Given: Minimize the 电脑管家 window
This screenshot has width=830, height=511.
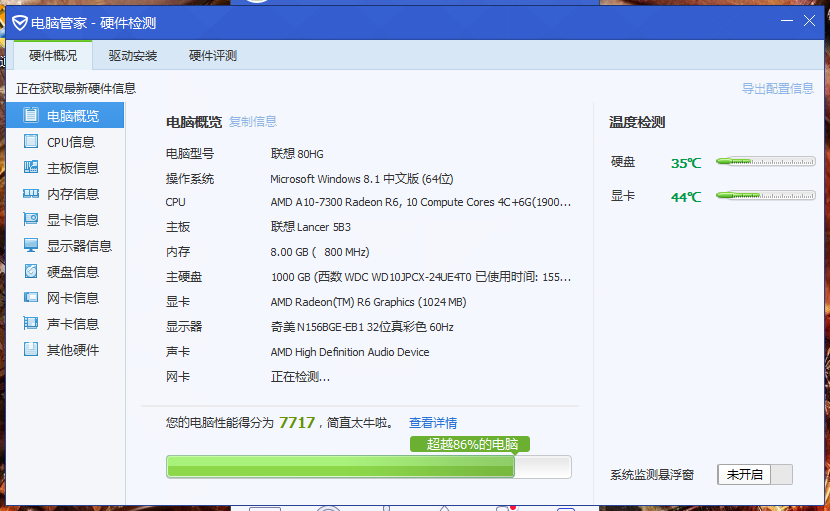Looking at the screenshot, I should (787, 21).
